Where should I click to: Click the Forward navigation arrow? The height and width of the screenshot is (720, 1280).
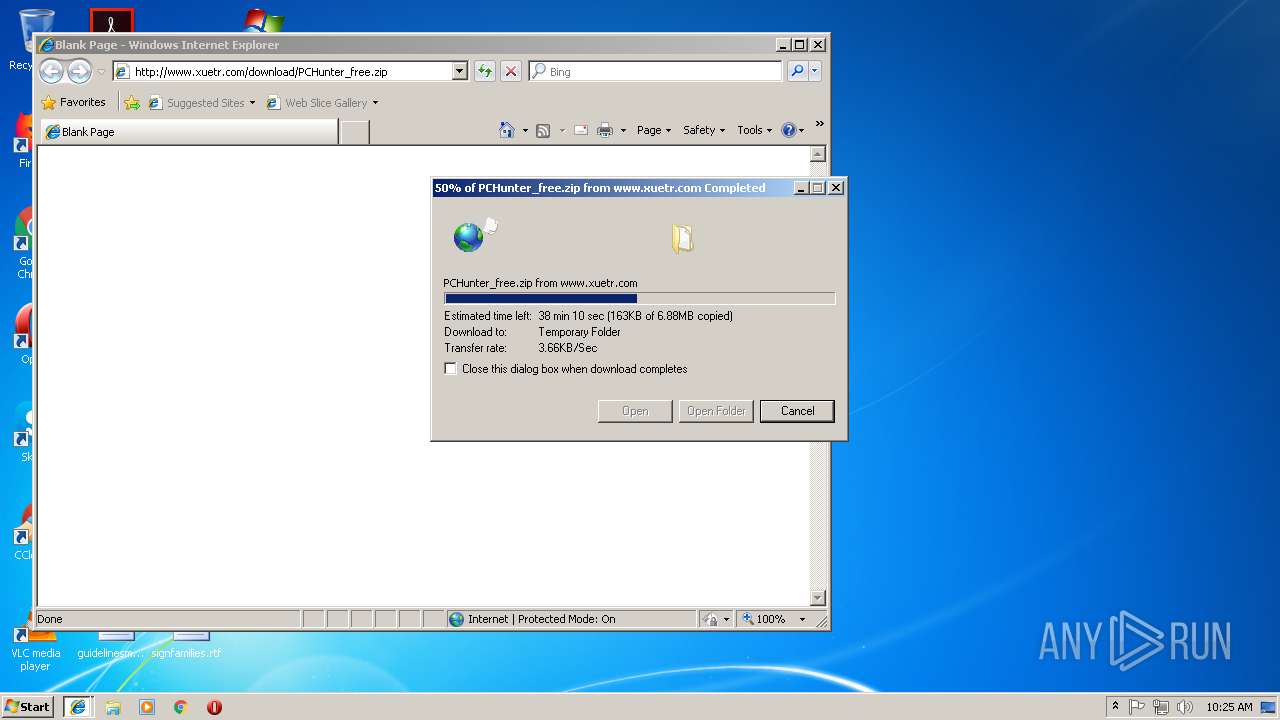(x=79, y=71)
